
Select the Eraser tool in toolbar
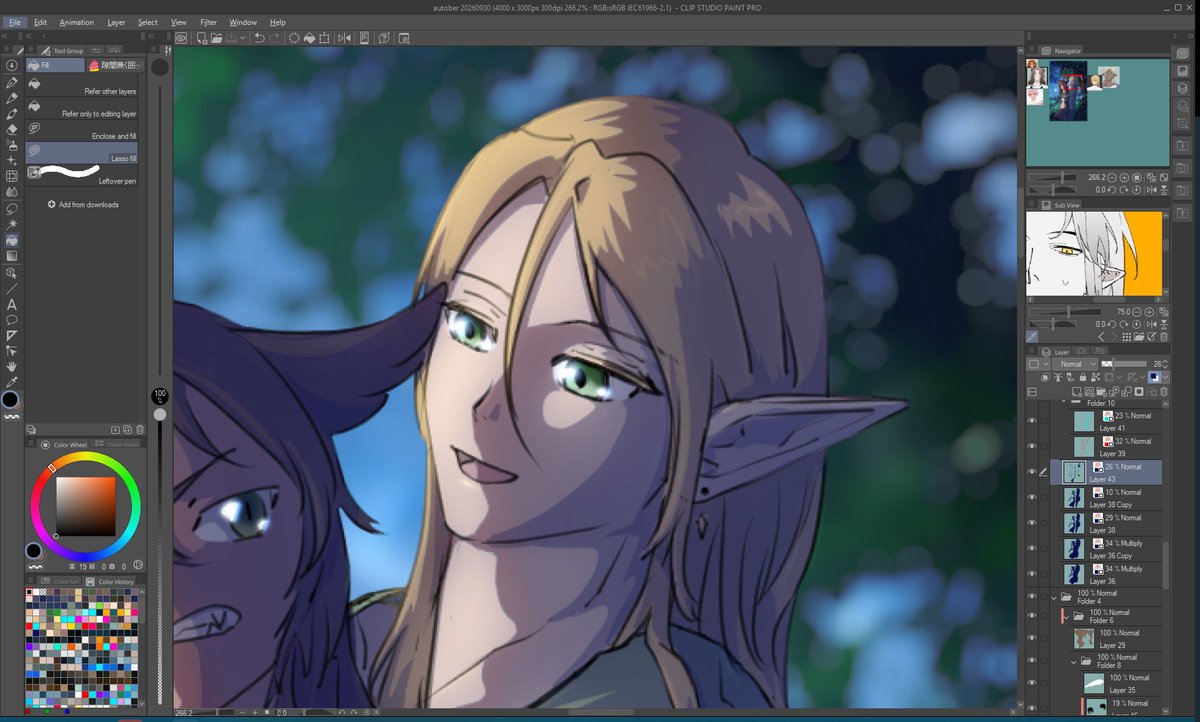(x=12, y=129)
